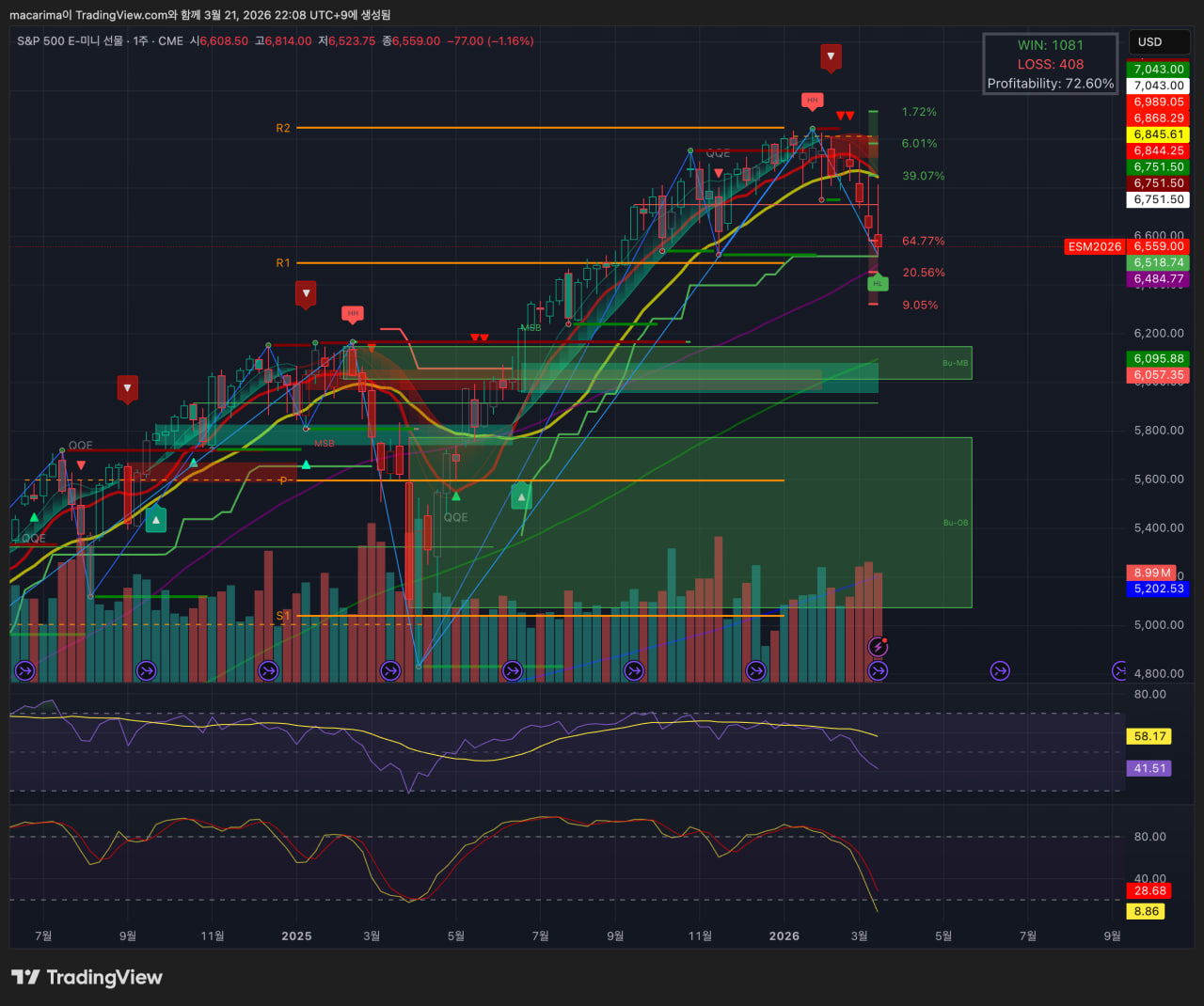Click the teal buy arrow marker near June 2025
The width and height of the screenshot is (1204, 1006).
521,495
